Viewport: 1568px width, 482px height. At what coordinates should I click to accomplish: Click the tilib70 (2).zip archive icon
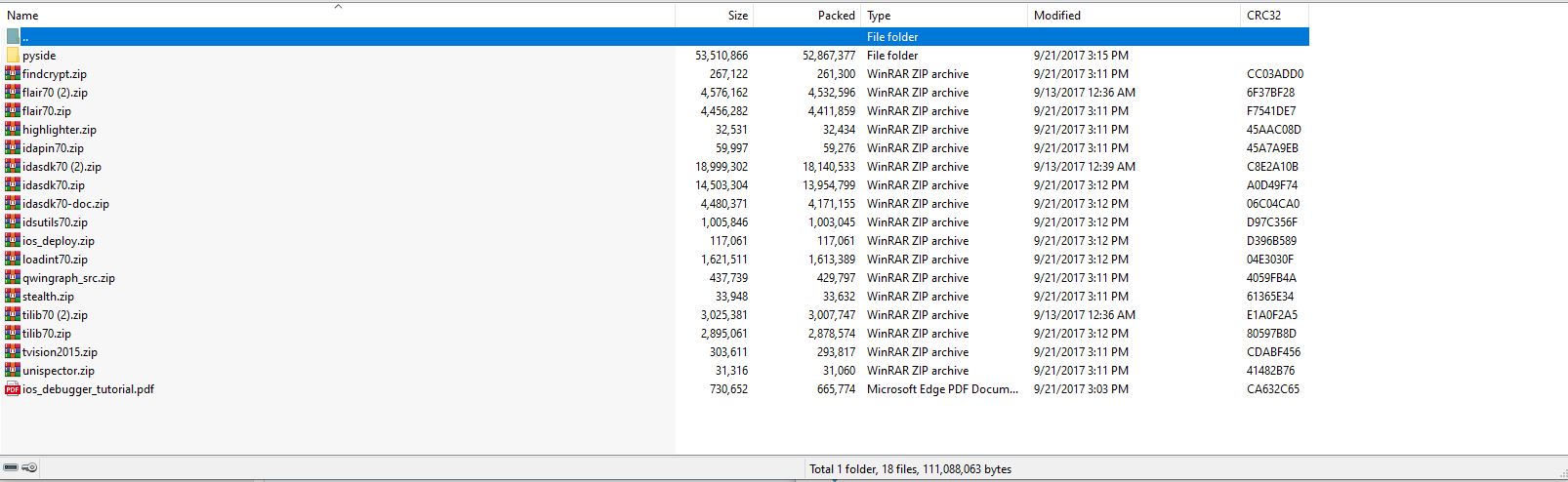[x=13, y=314]
